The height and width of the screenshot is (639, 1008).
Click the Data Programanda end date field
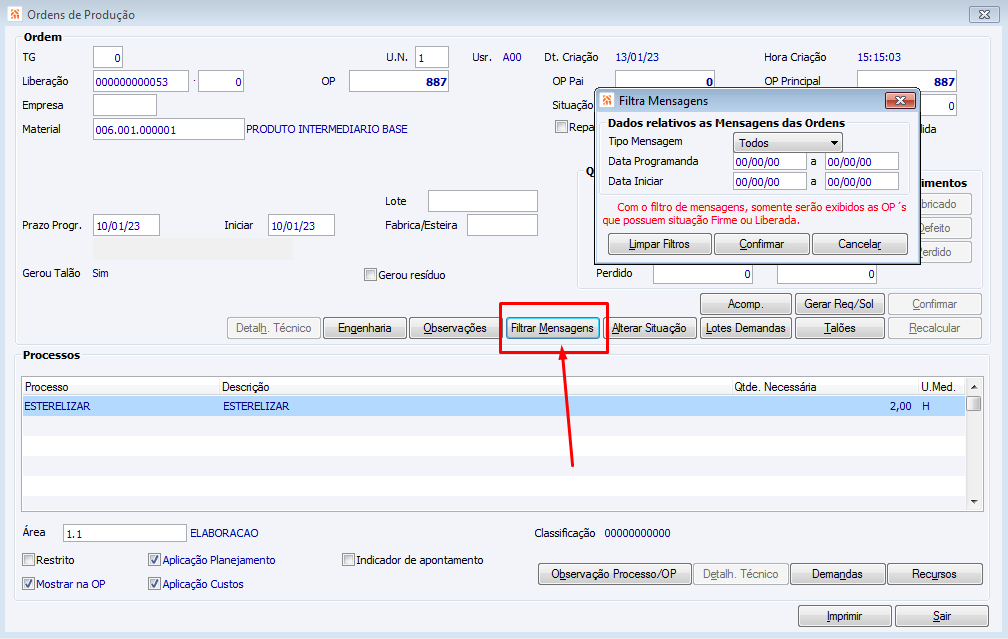(x=862, y=162)
